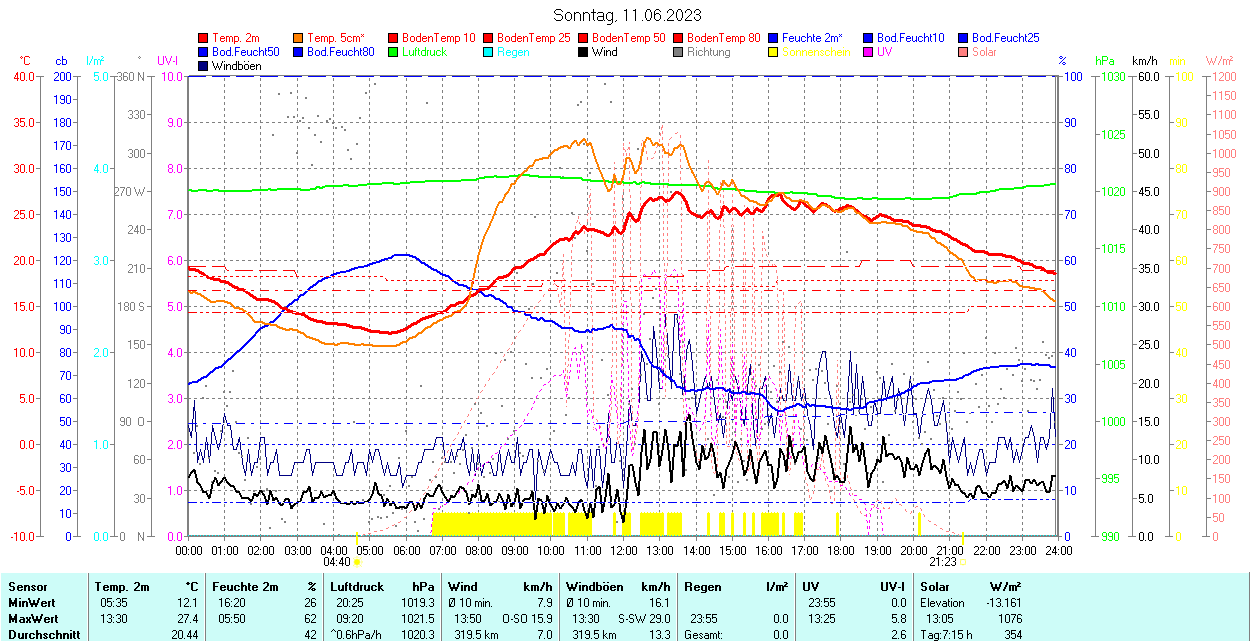Click the humidity minimum time 16:20
1250x641 pixels.
[x=230, y=603]
